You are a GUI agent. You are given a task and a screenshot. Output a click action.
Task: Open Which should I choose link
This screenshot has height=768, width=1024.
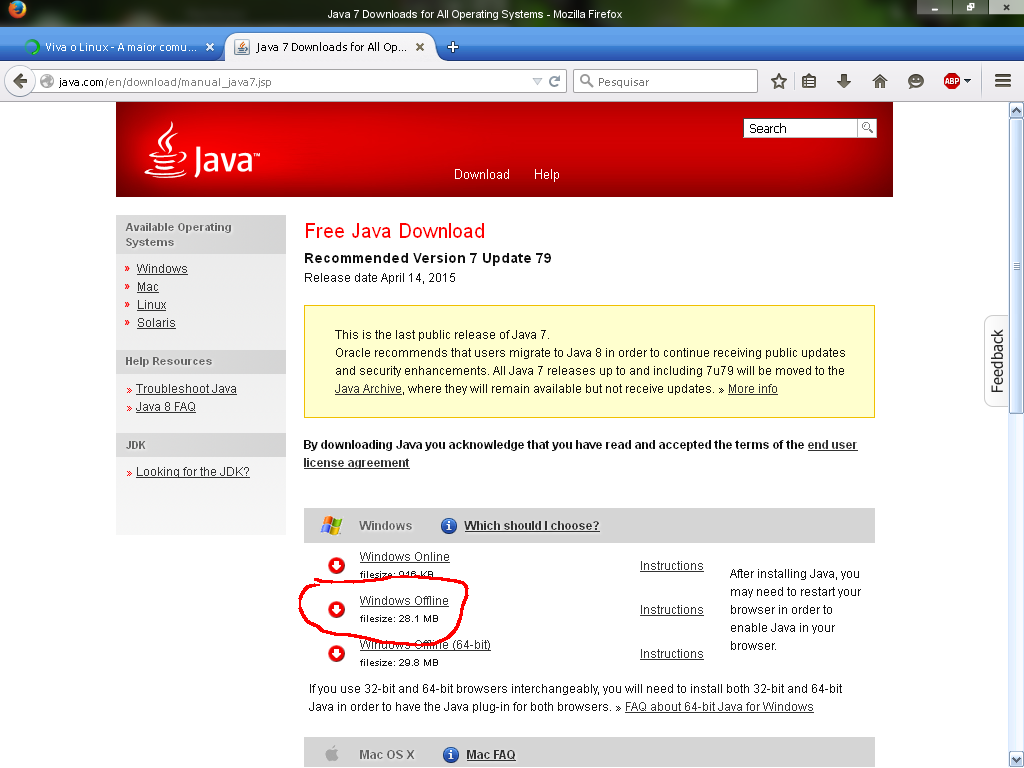pyautogui.click(x=532, y=526)
